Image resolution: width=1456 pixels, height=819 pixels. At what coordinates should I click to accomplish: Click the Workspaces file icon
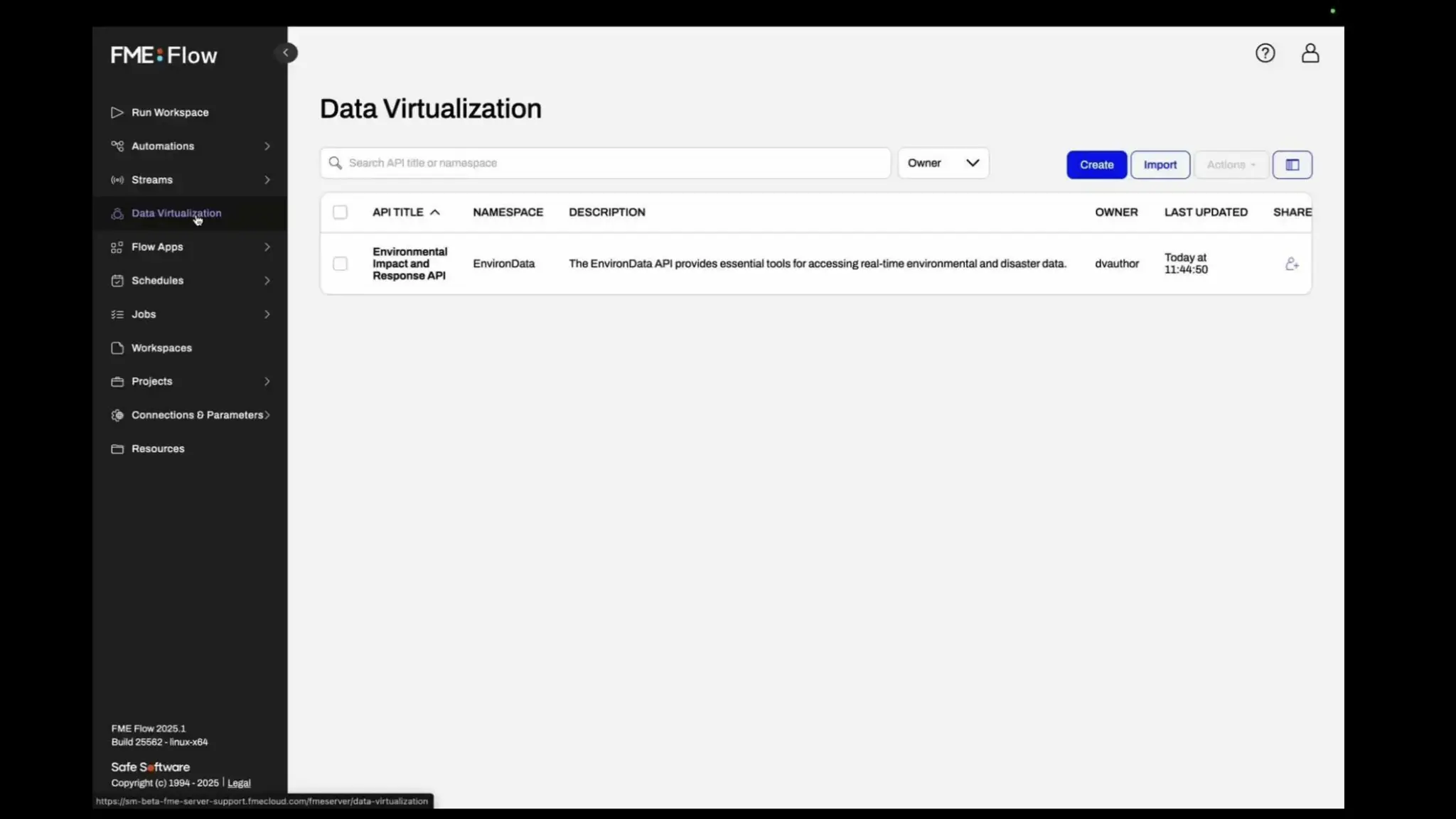click(x=117, y=348)
